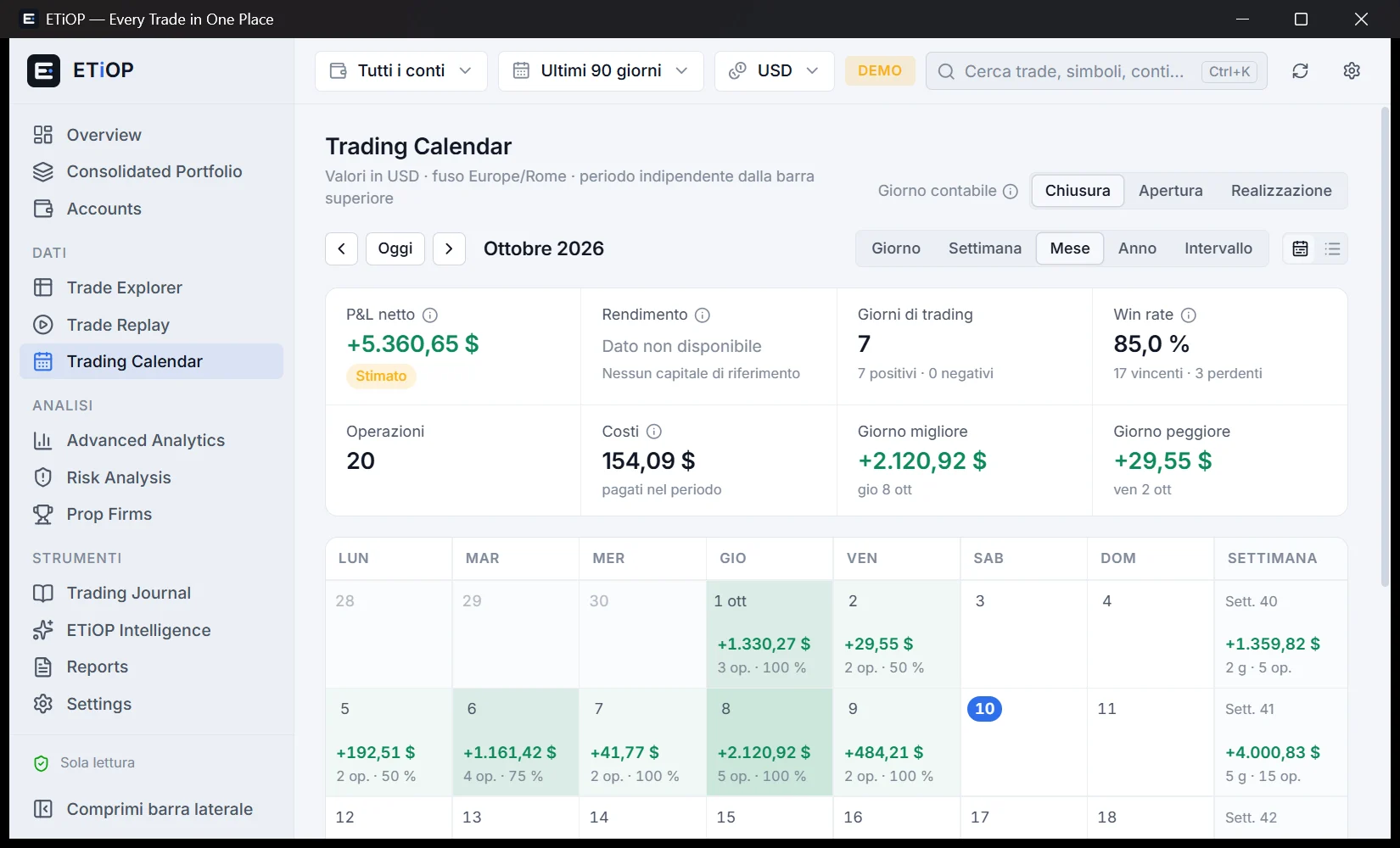This screenshot has width=1400, height=848.
Task: Switch to Giorno view tab
Action: tap(896, 248)
